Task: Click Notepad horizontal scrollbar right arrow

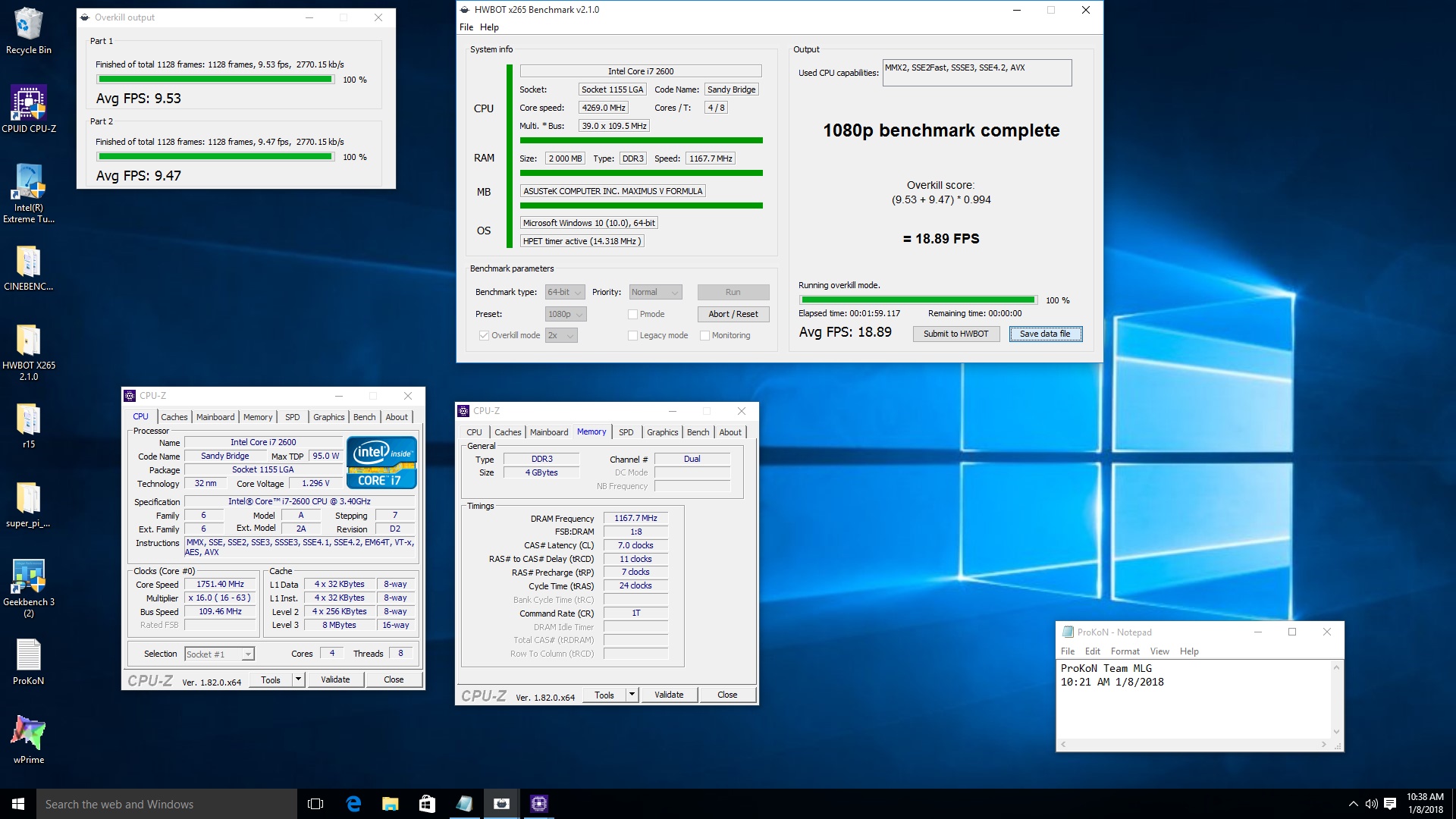Action: [x=1324, y=745]
